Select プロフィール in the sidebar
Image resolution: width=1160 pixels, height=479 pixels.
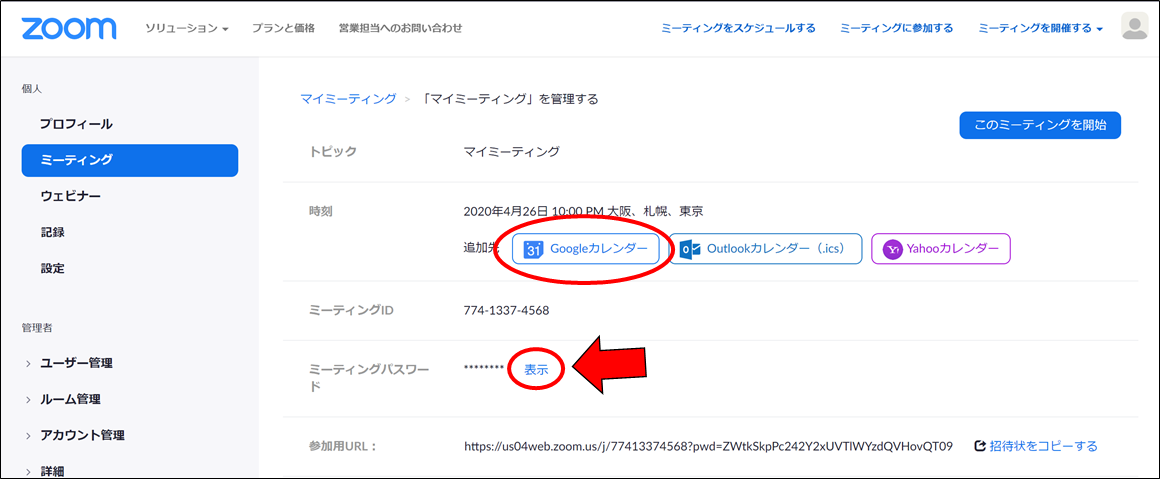76,124
